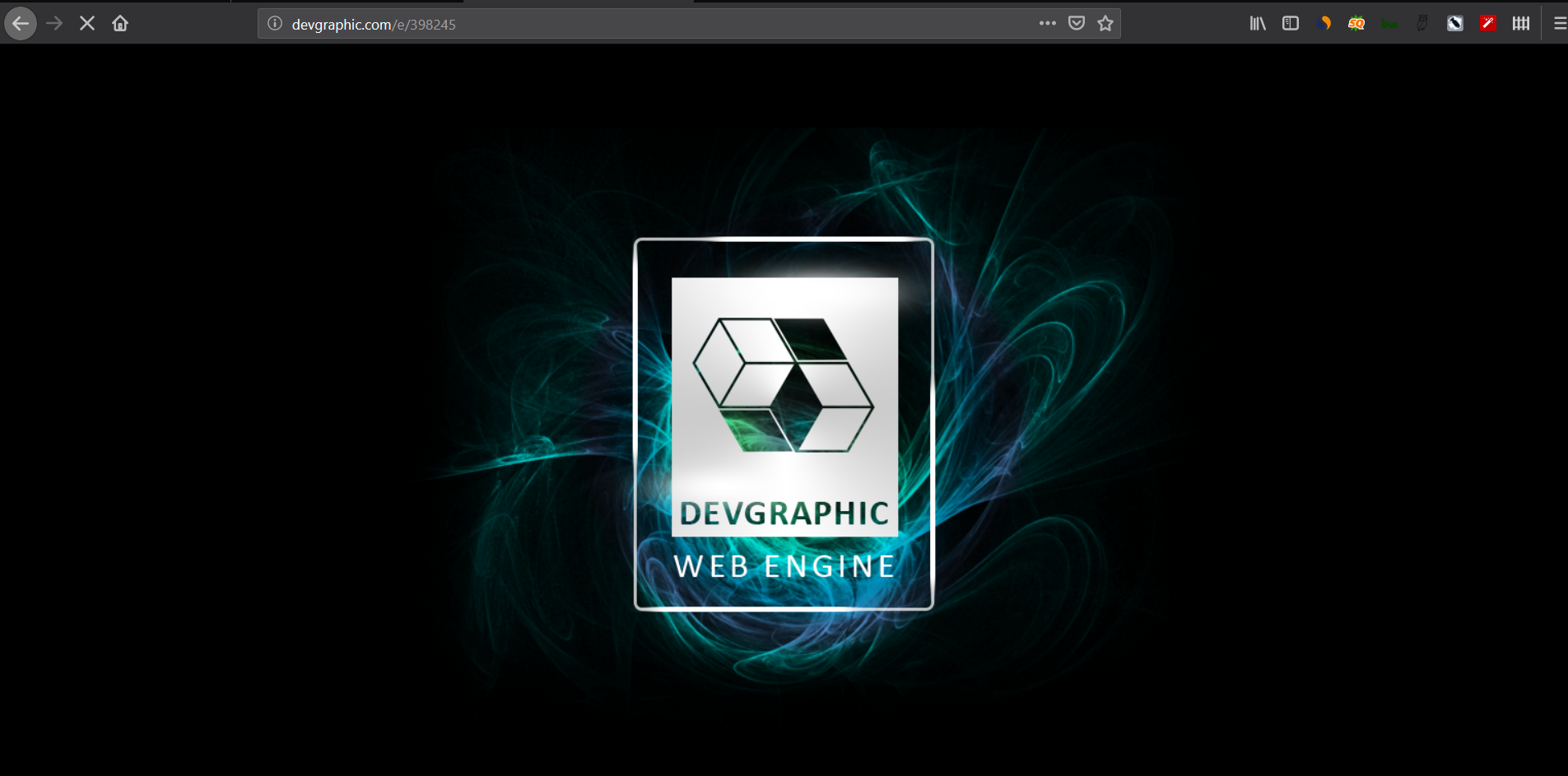Click the orange and blue swirl extension

[x=1324, y=23]
